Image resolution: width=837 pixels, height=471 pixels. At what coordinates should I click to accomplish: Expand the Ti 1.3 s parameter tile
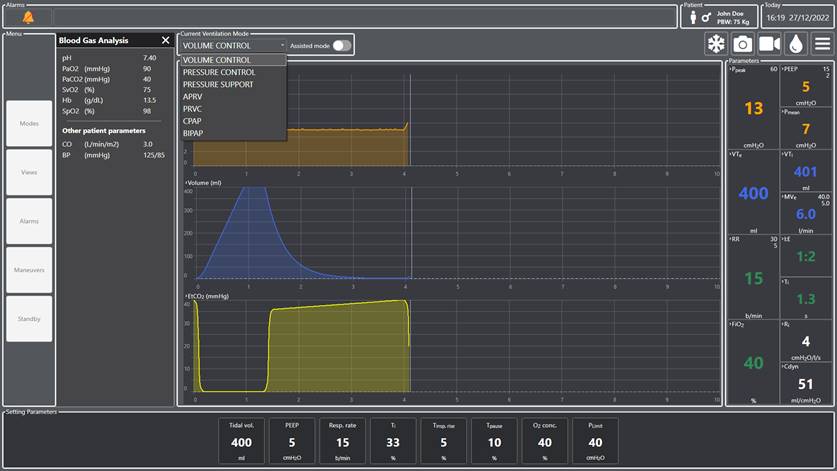click(x=806, y=298)
